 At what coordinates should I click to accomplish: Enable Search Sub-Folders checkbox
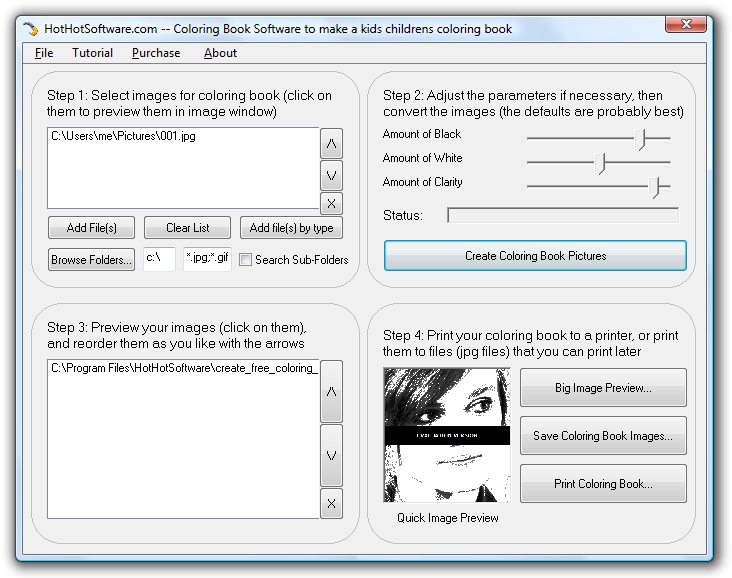(245, 260)
